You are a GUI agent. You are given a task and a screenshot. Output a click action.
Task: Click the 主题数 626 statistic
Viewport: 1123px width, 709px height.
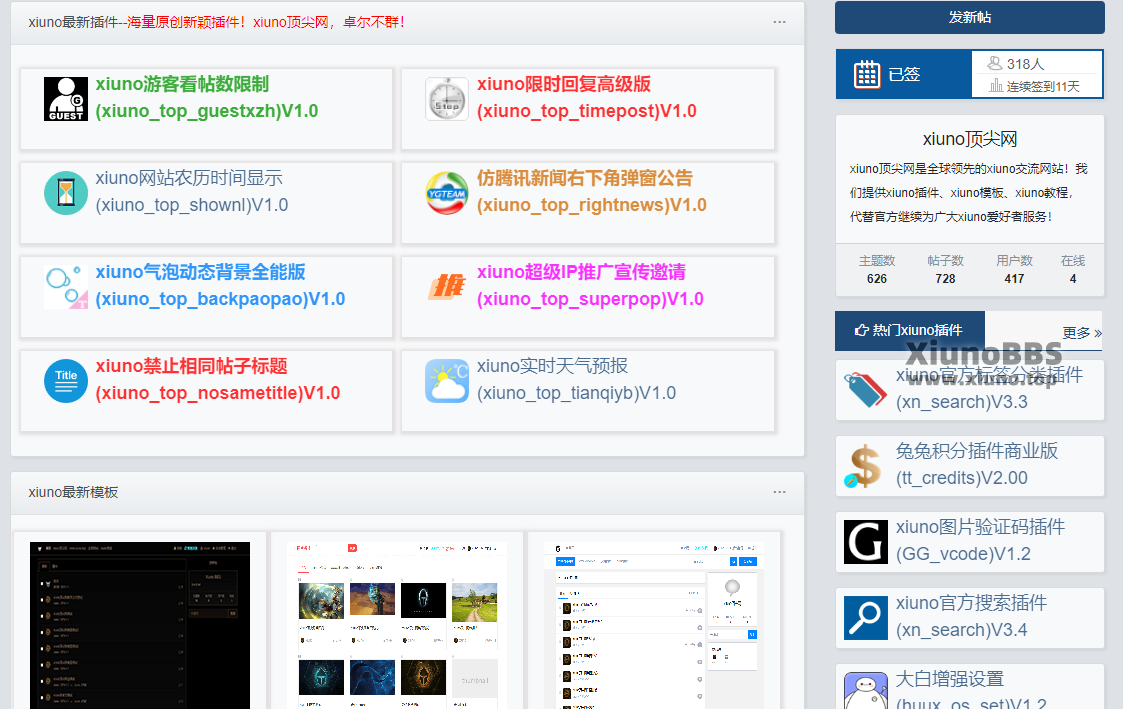877,269
